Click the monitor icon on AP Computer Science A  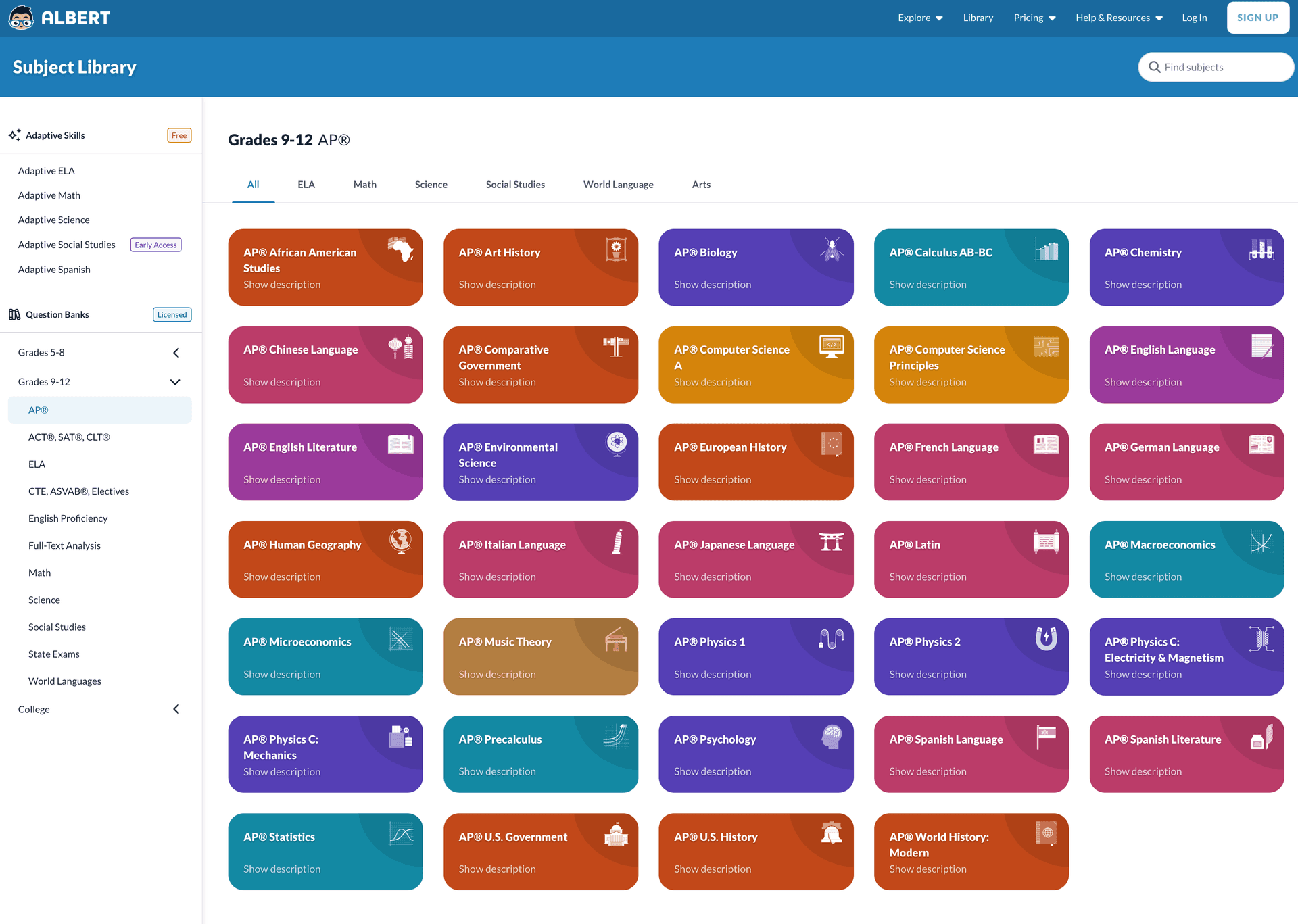pos(832,347)
